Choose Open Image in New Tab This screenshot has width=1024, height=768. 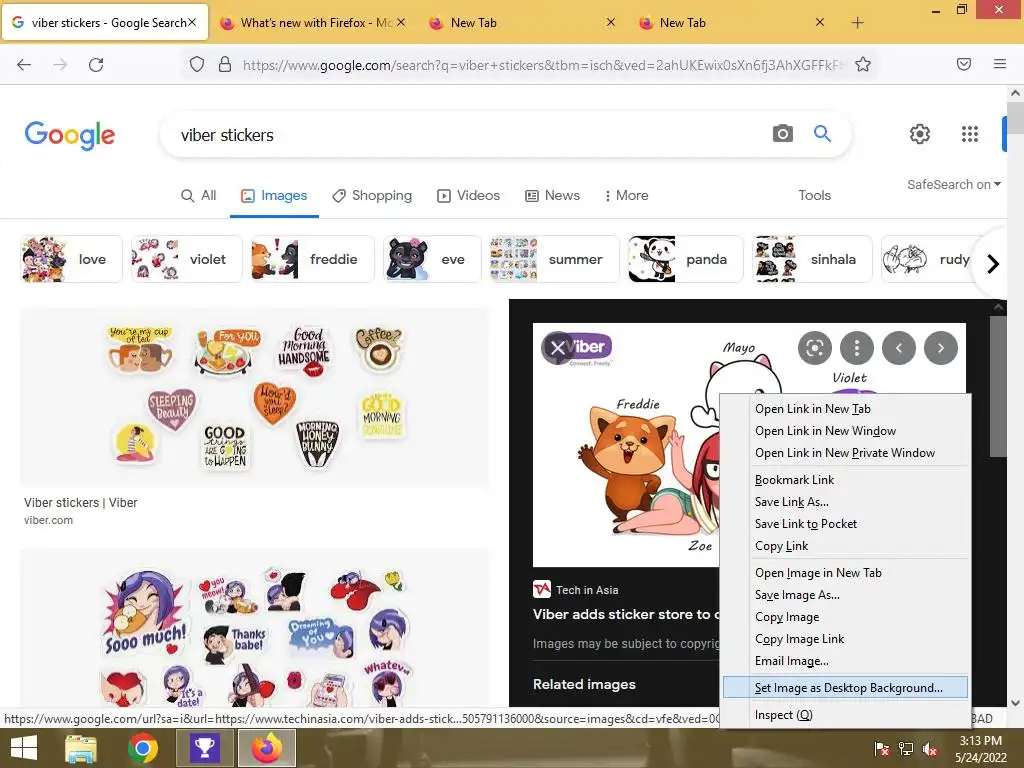click(x=845, y=573)
